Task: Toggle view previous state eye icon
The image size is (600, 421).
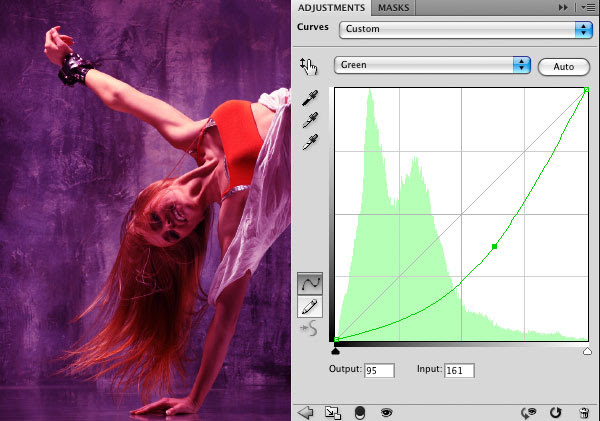Action: point(529,411)
